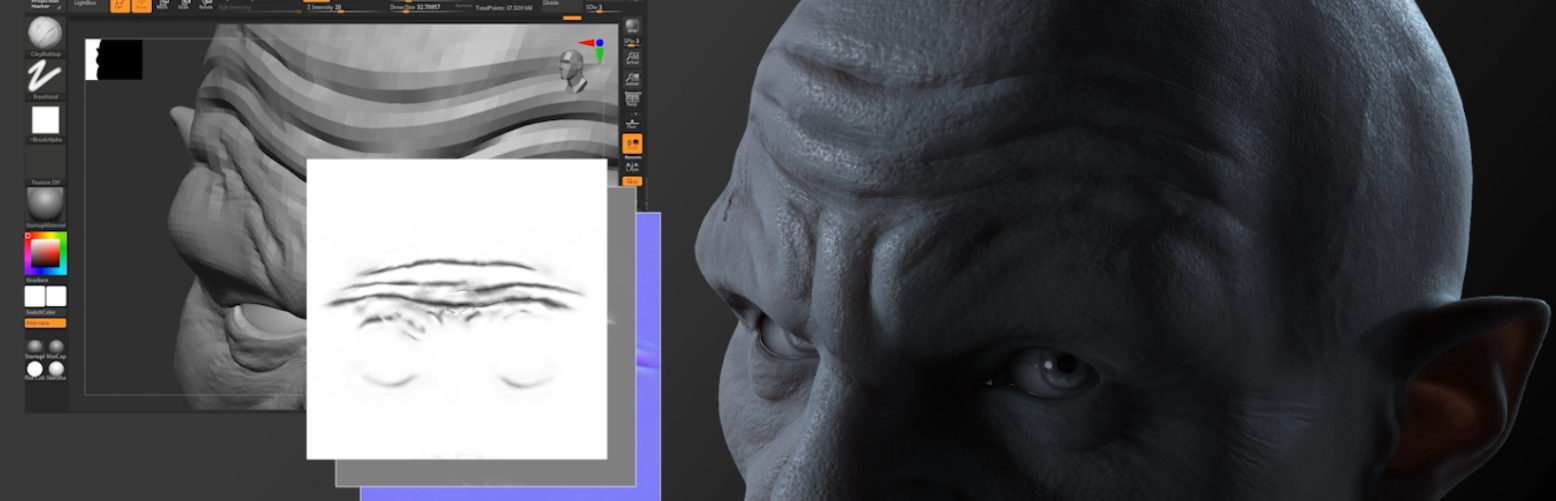Adjust the SDiv subdivision slider
Screen dimensions: 1556x501
click(606, 7)
